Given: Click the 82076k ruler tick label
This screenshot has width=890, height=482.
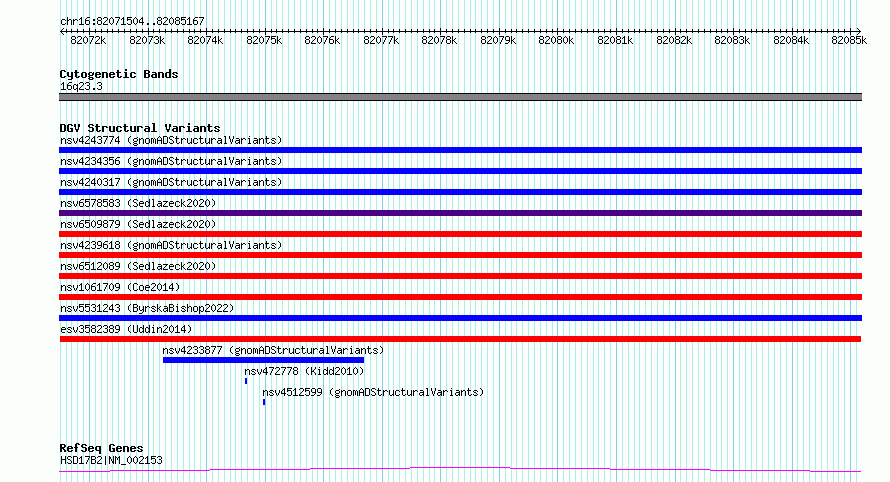Looking at the screenshot, I should (x=322, y=40).
